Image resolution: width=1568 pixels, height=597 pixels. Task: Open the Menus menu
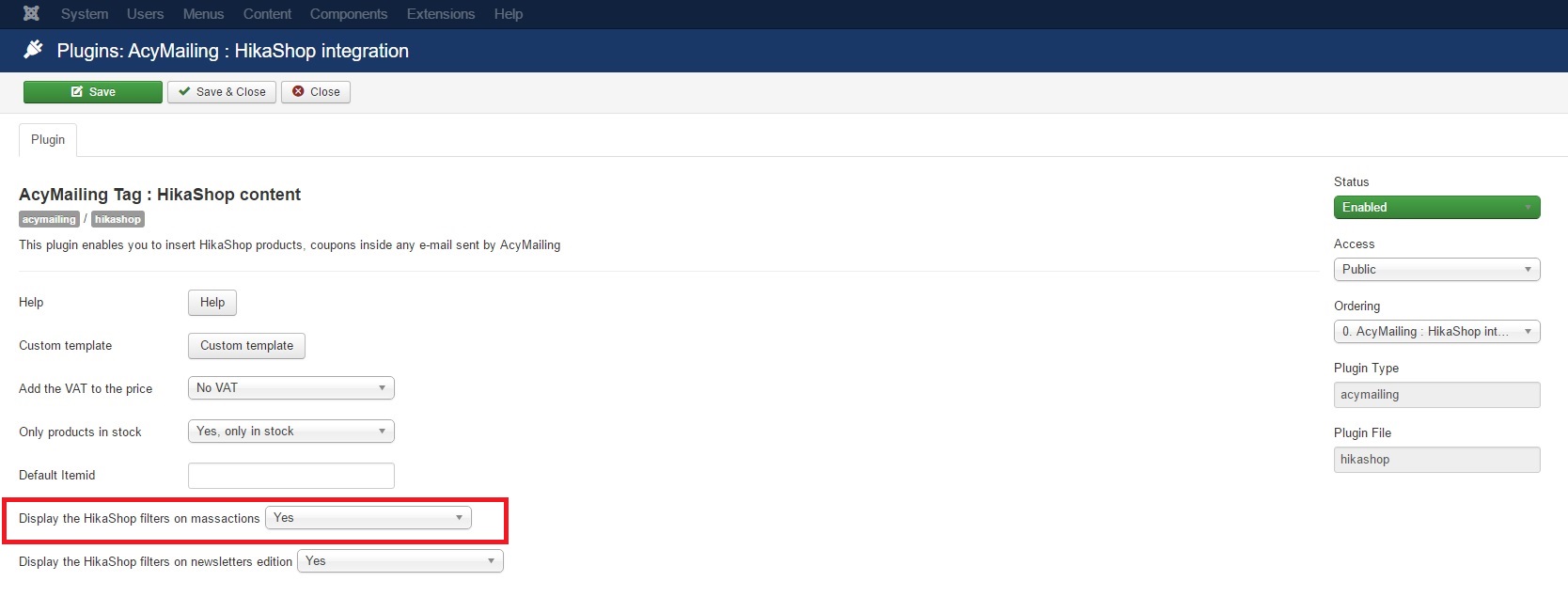[203, 14]
